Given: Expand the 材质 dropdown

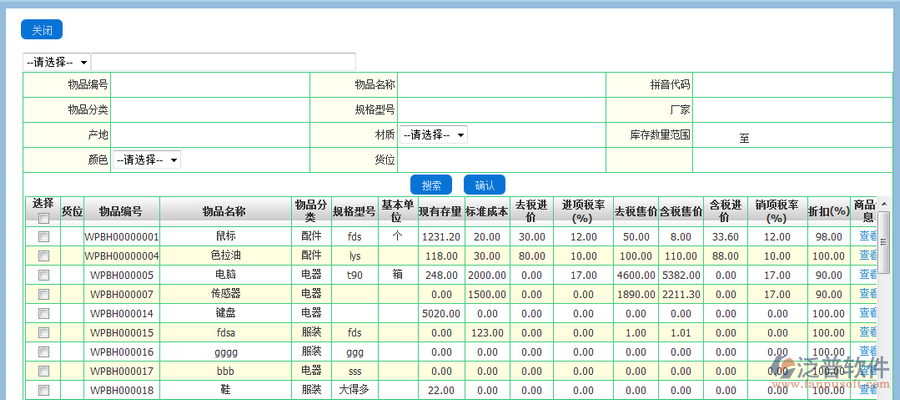Looking at the screenshot, I should pos(434,135).
